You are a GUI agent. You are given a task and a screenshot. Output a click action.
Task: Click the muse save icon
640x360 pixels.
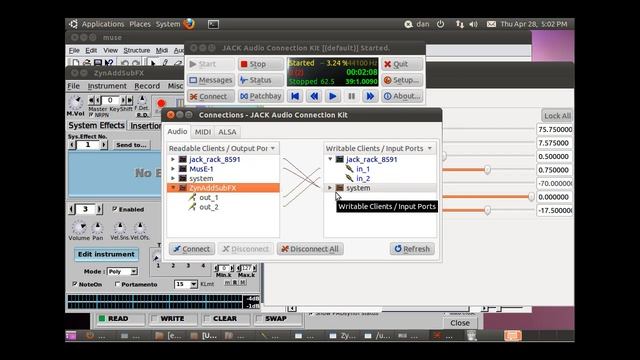point(98,63)
